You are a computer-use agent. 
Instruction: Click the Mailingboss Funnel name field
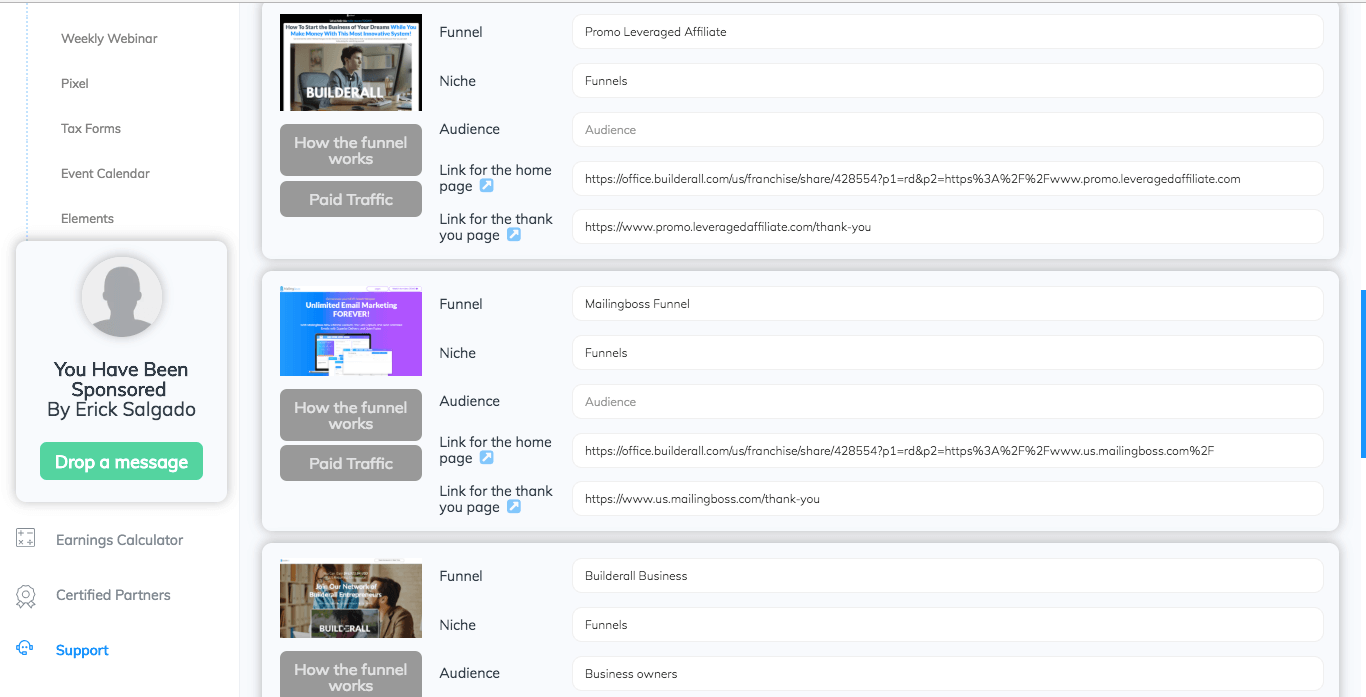[948, 304]
